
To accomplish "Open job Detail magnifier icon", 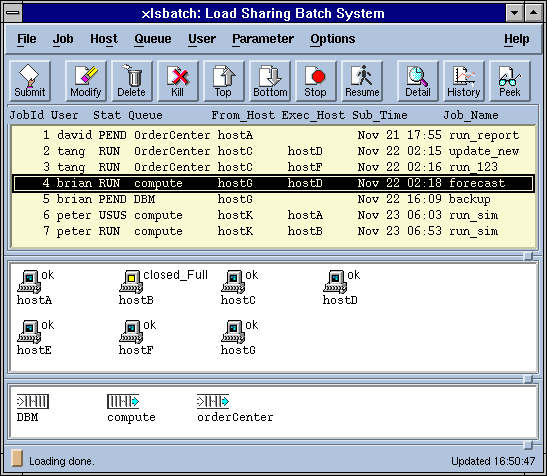I will coord(418,81).
